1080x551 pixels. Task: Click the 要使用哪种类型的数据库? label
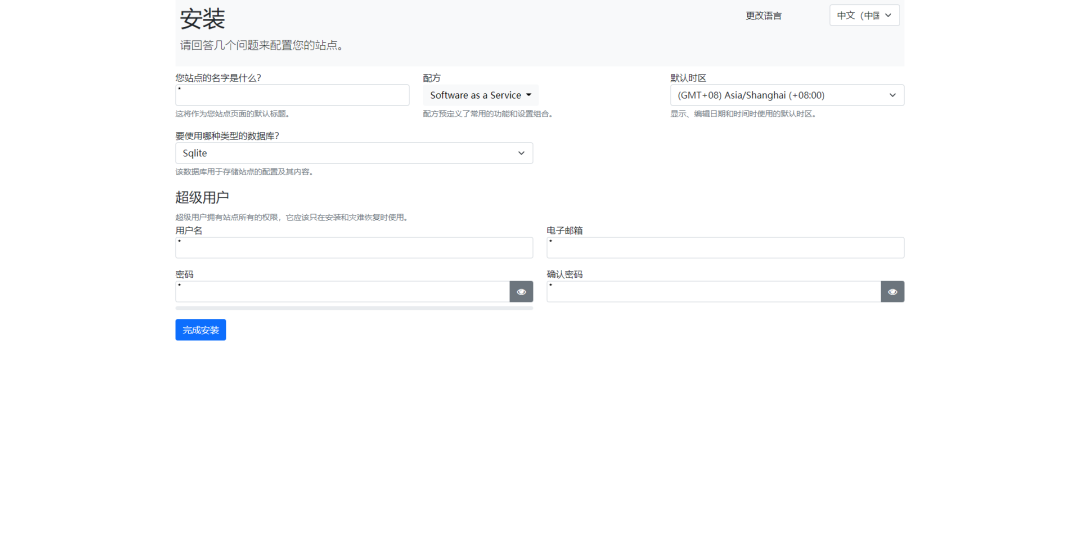[x=227, y=136]
